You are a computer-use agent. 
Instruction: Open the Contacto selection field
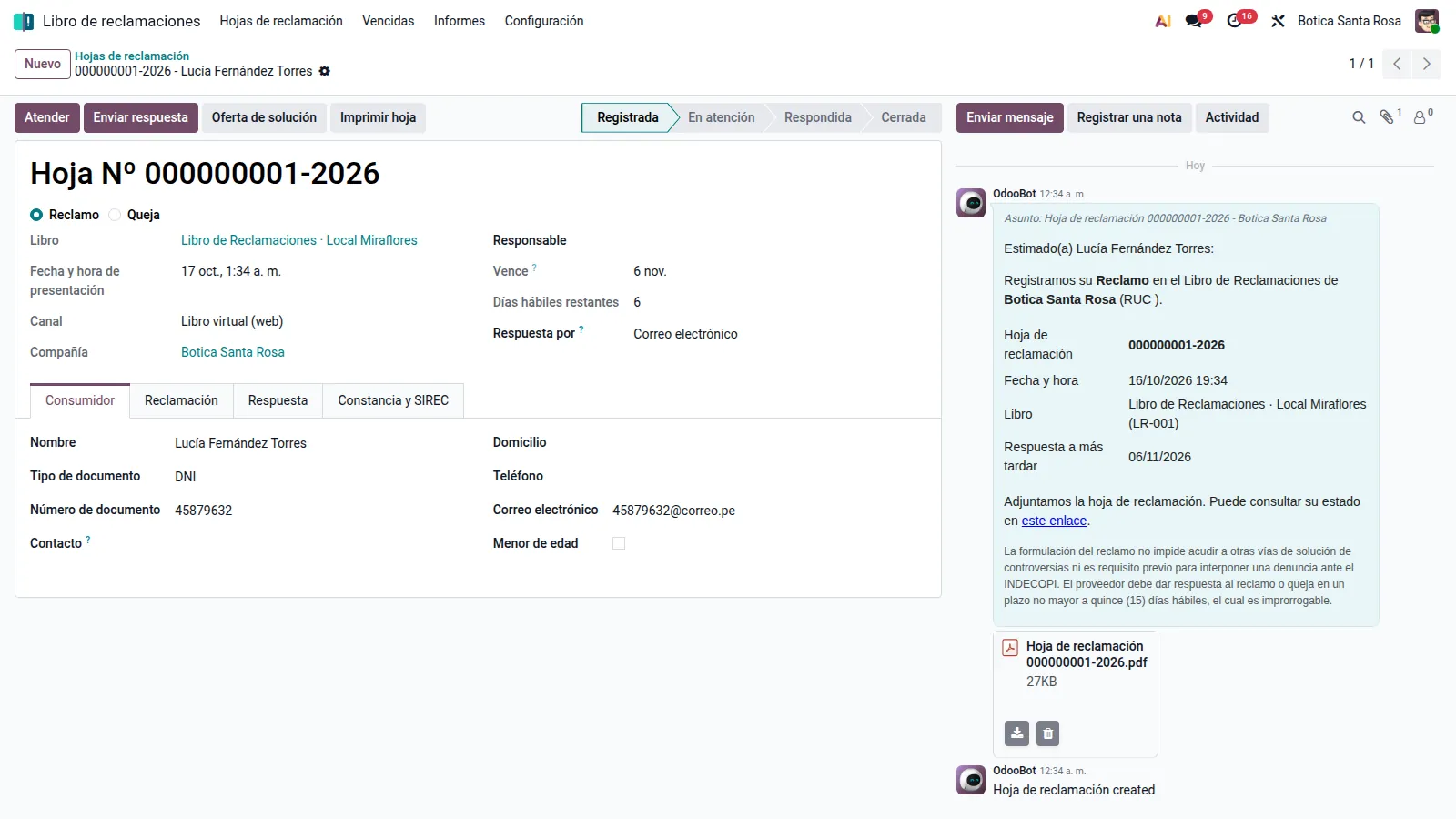tap(318, 543)
